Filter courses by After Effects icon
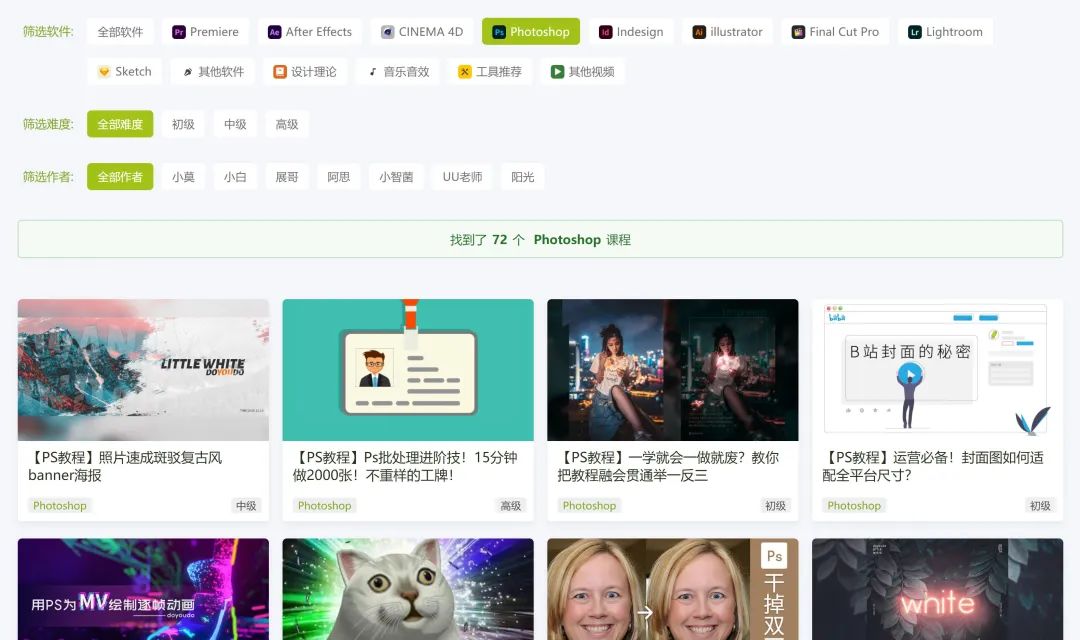1080x640 pixels. pyautogui.click(x=275, y=32)
